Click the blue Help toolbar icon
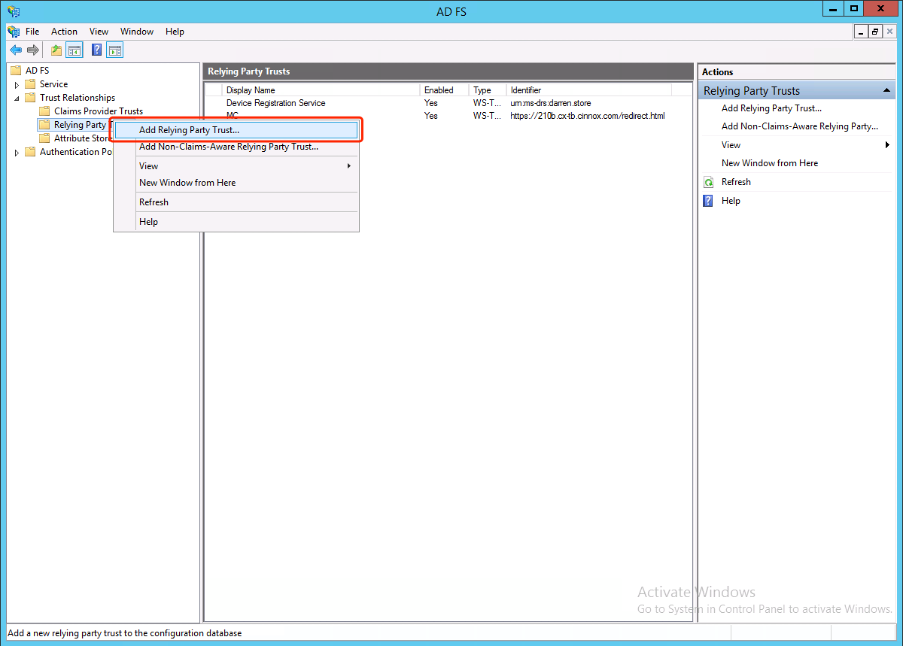 pos(97,50)
